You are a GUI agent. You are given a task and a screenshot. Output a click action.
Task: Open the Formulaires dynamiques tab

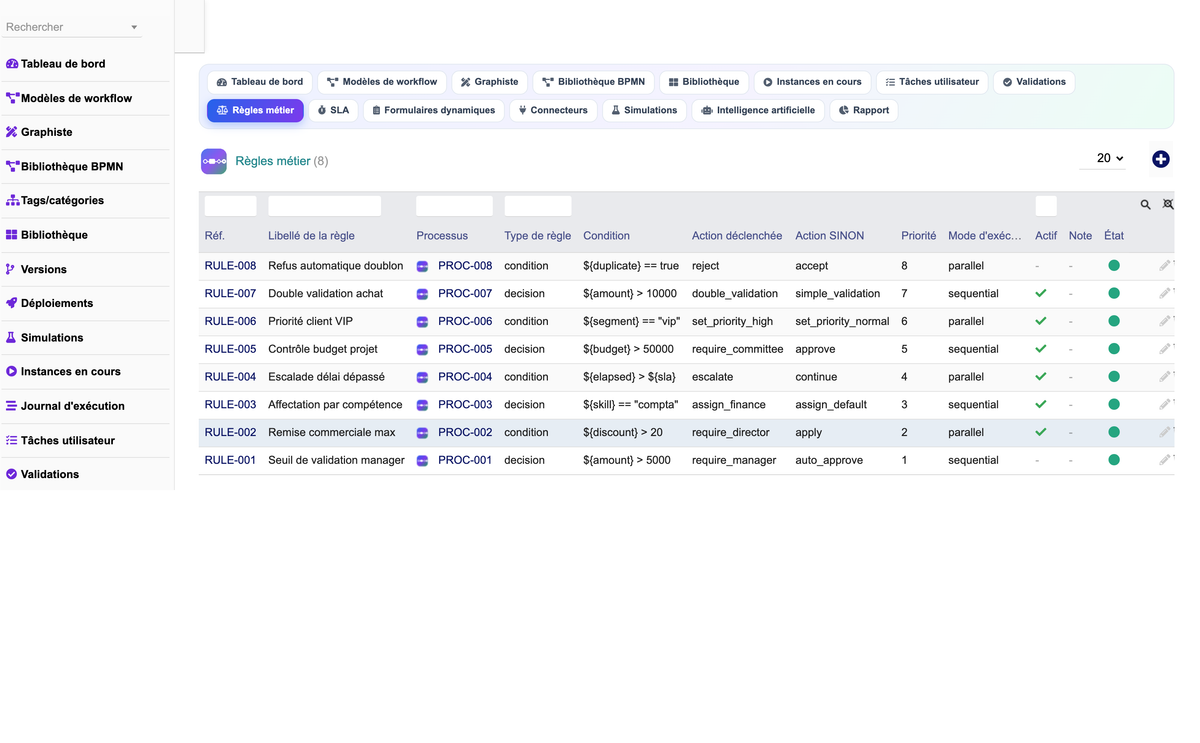pos(433,110)
